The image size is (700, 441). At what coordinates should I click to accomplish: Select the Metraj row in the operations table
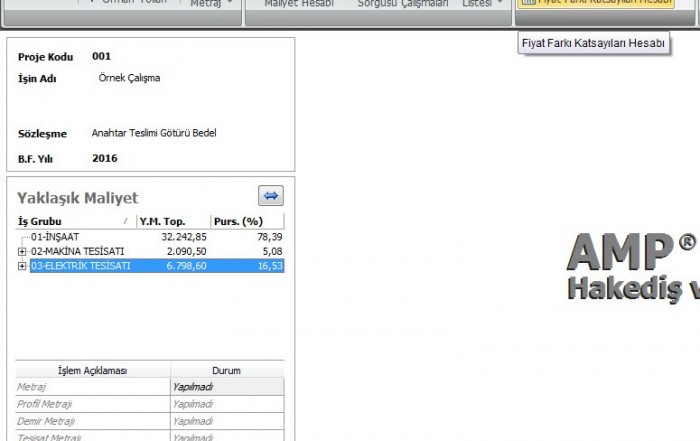coord(92,386)
